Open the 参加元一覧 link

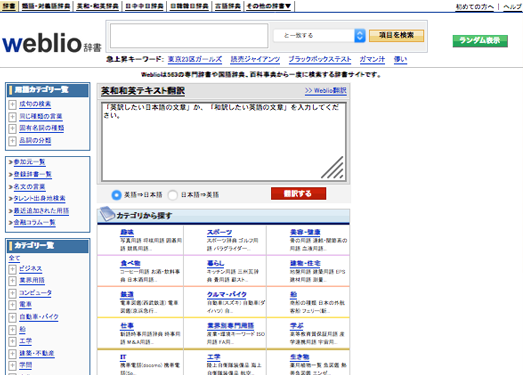pyautogui.click(x=29, y=162)
